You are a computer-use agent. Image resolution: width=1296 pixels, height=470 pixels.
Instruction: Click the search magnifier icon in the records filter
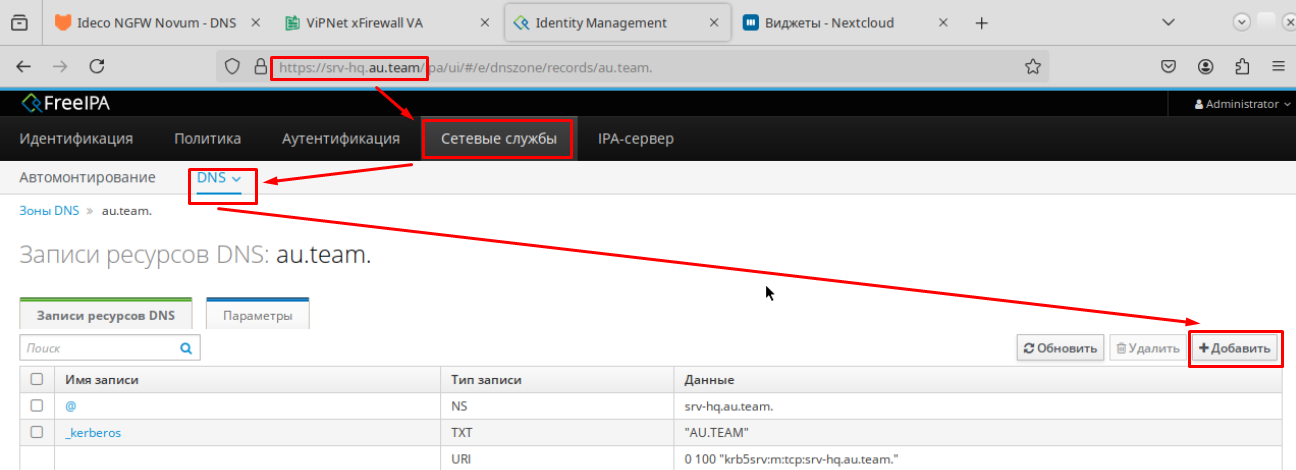[185, 349]
